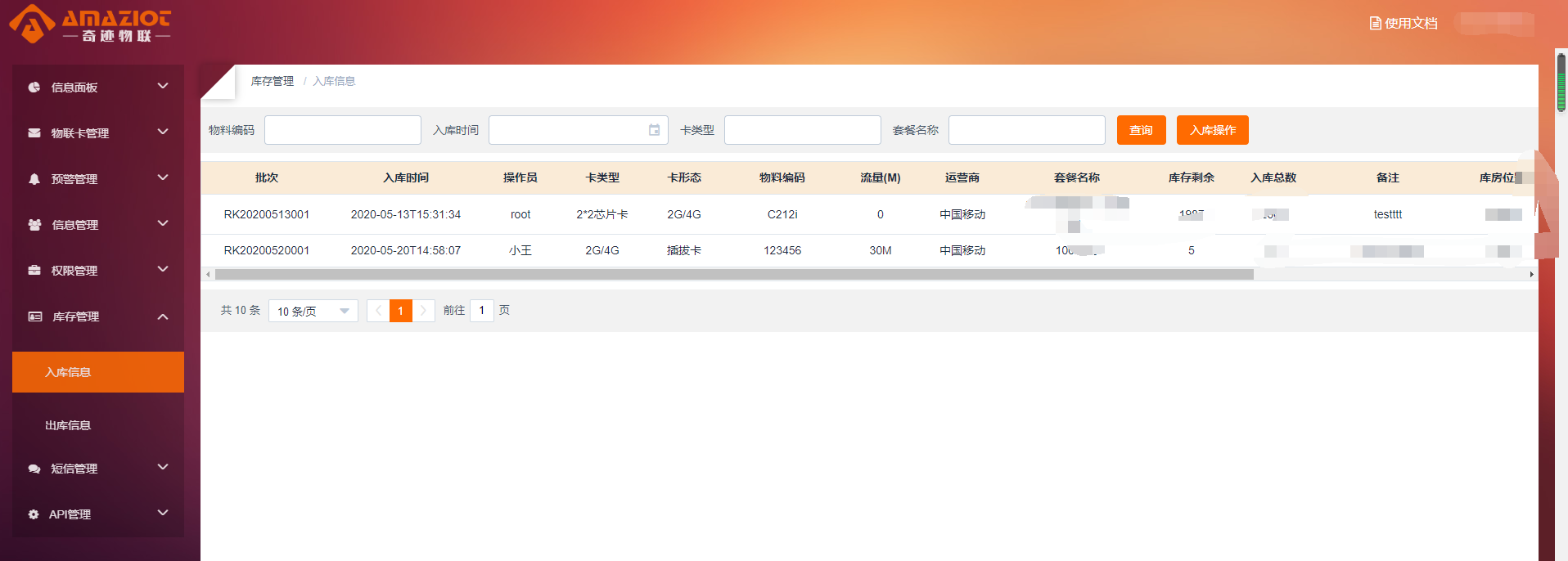1568x561 pixels.
Task: Click the 入库时间 column header
Action: pyautogui.click(x=406, y=177)
